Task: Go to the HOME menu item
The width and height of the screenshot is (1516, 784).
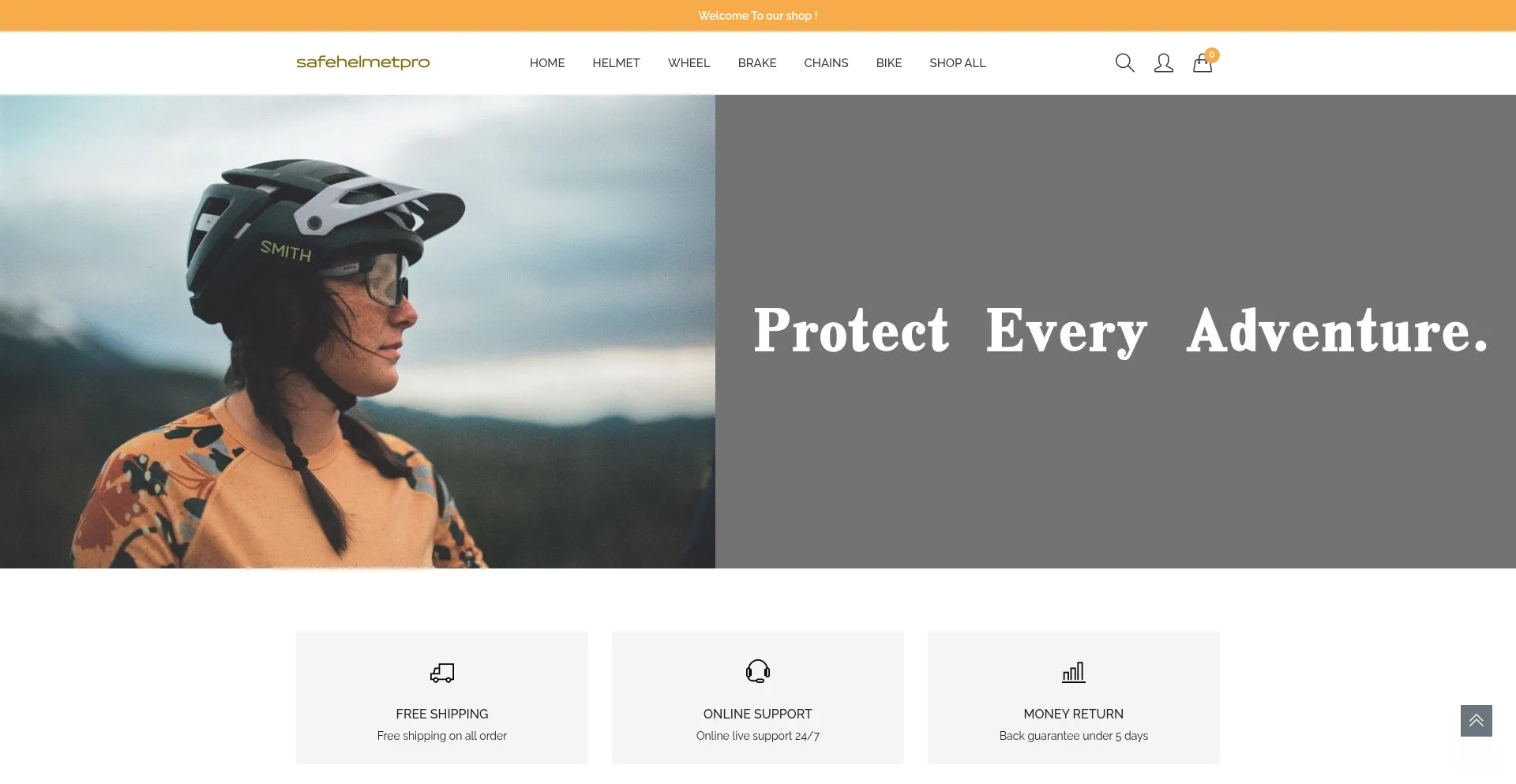Action: pyautogui.click(x=547, y=63)
